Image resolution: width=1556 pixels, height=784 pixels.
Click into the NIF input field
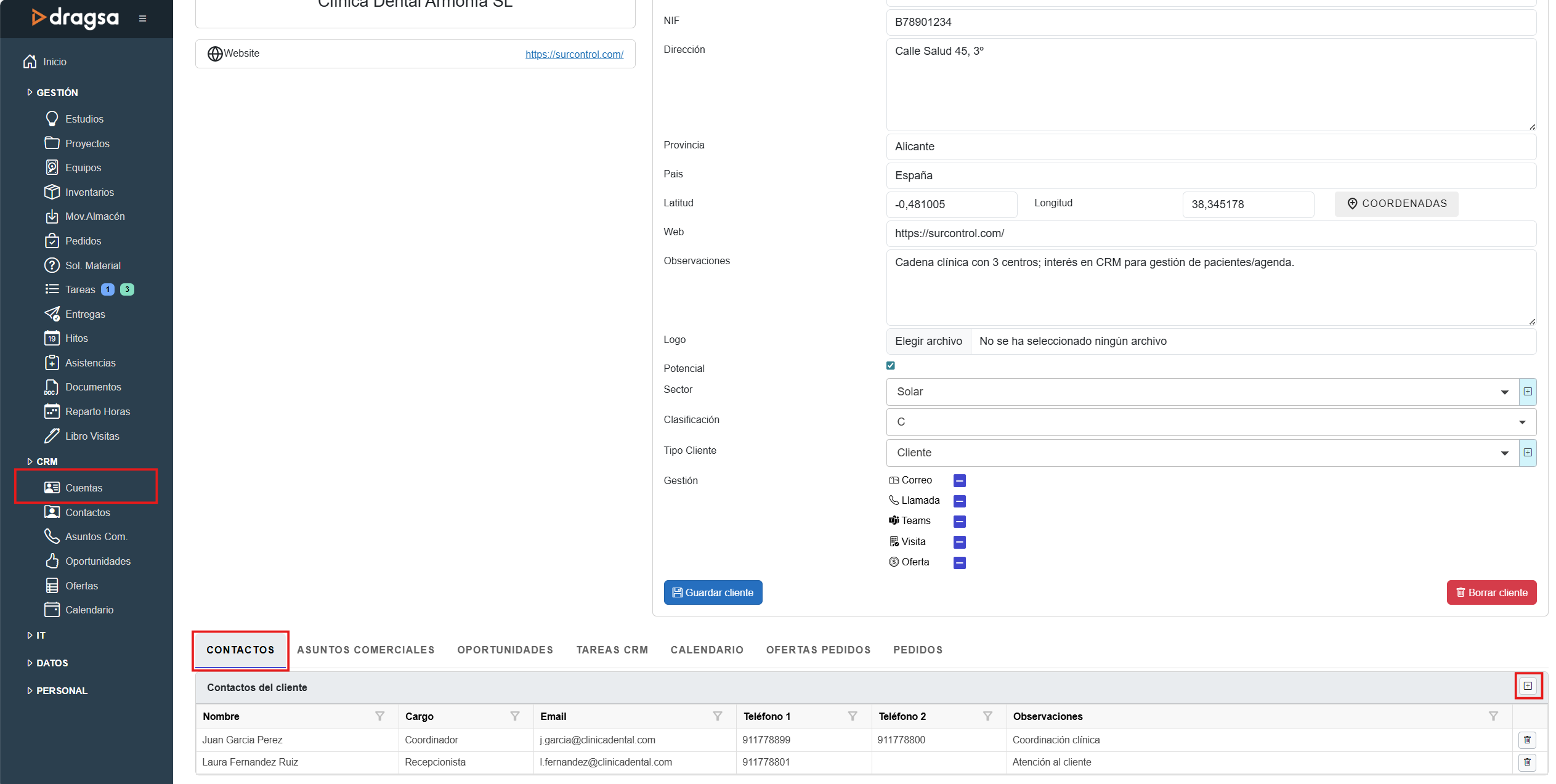point(1210,22)
